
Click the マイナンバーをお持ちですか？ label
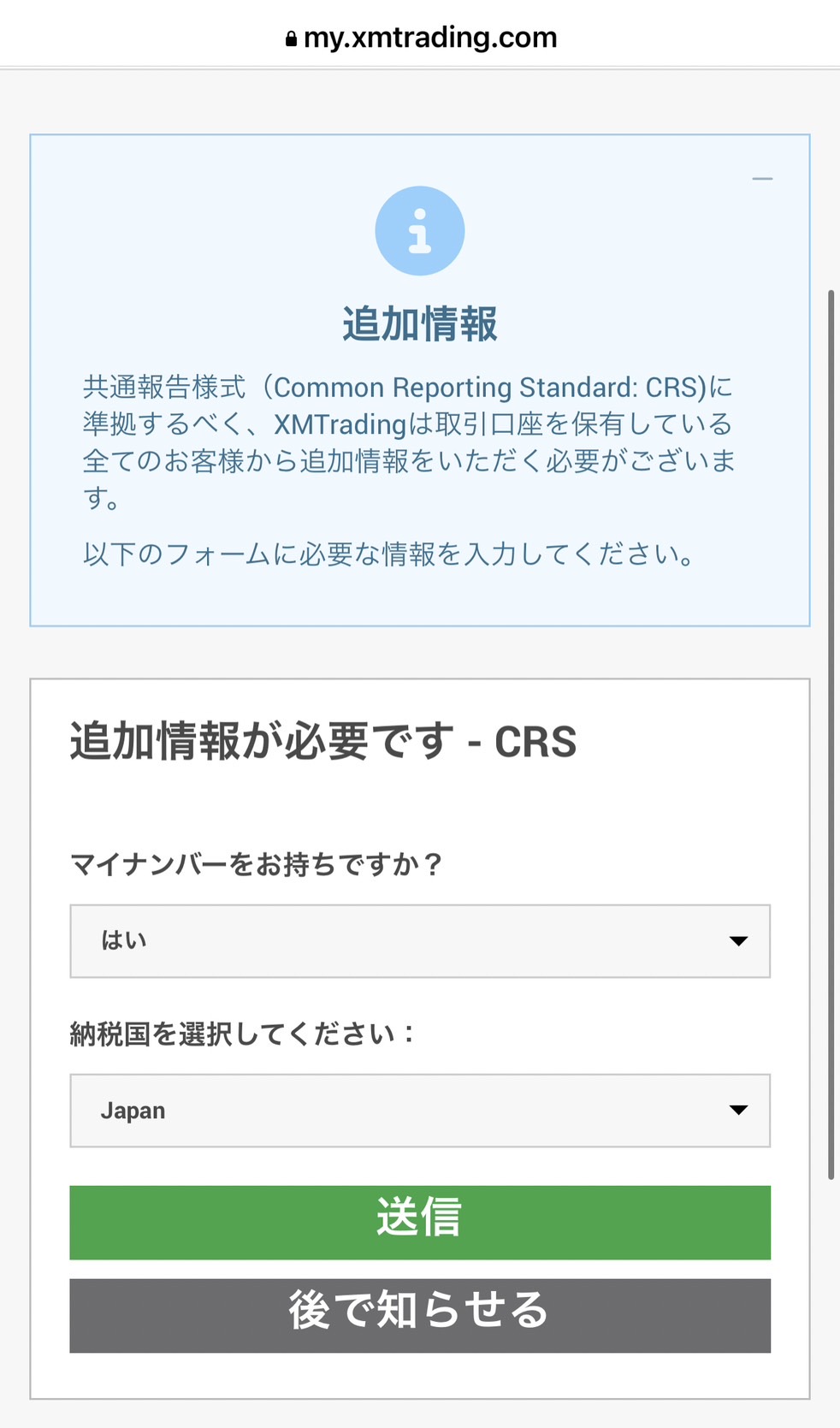click(x=256, y=864)
